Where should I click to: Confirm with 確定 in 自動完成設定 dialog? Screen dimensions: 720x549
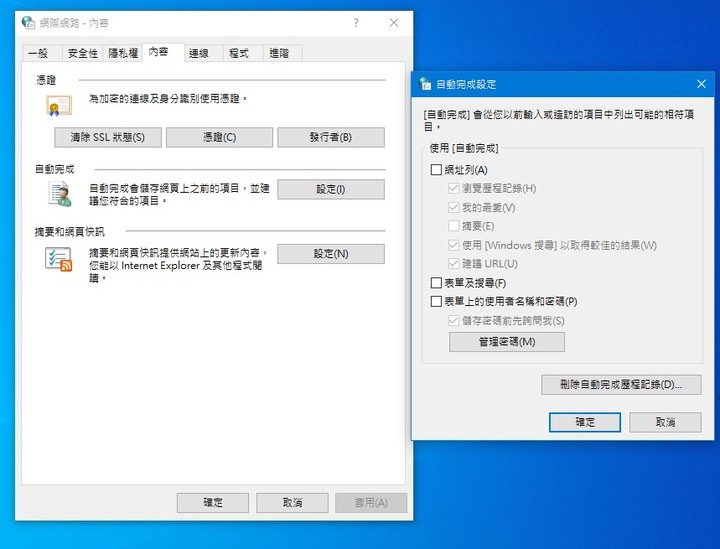coord(585,422)
